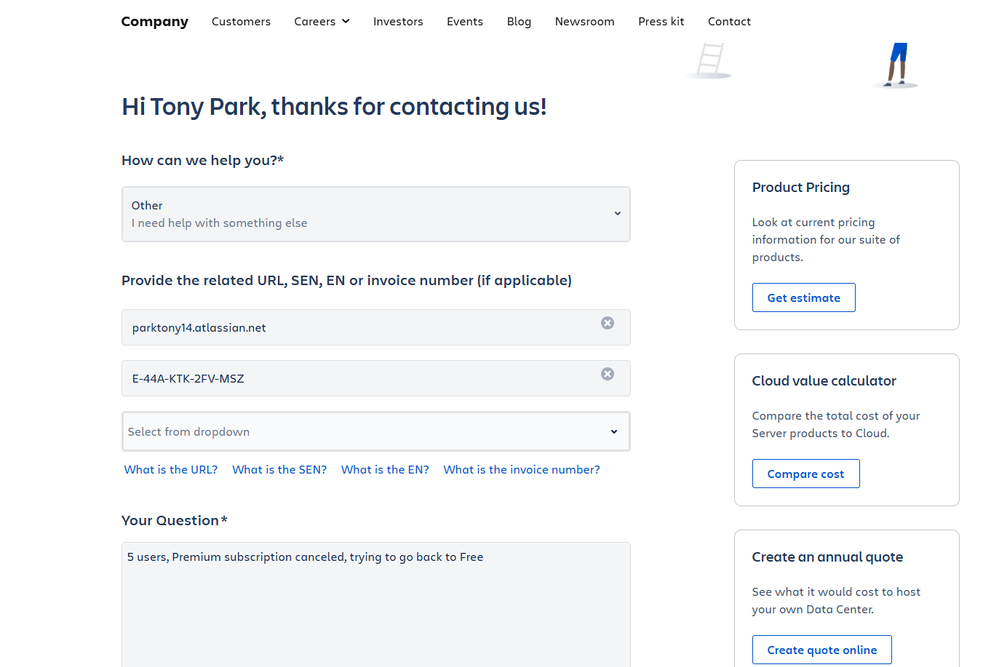The height and width of the screenshot is (667, 999).
Task: Expand the Careers menu chevron
Action: pyautogui.click(x=346, y=21)
